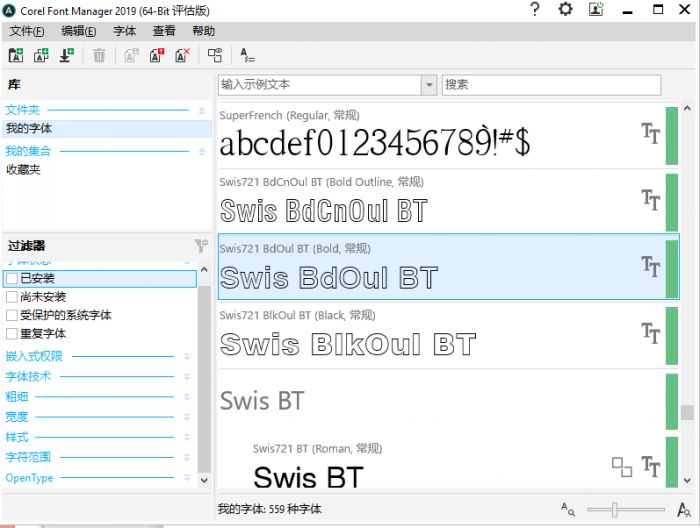
Task: Toggle the 已安装 checkbox
Action: click(x=12, y=279)
